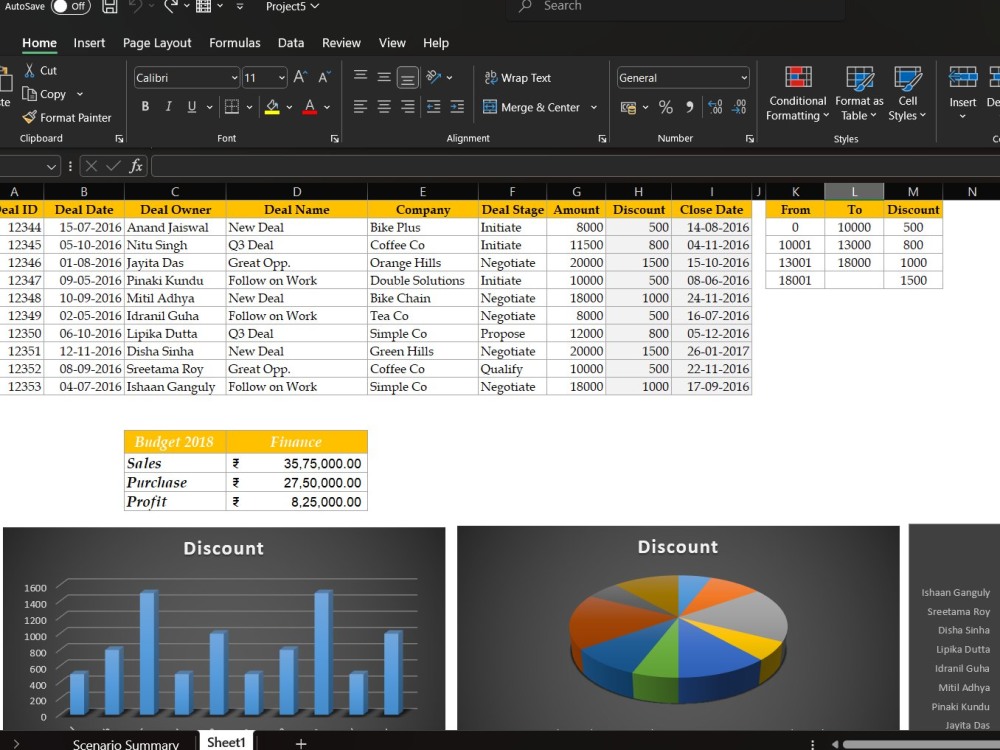Click Merge & Center button
The width and height of the screenshot is (1000, 750).
531,107
